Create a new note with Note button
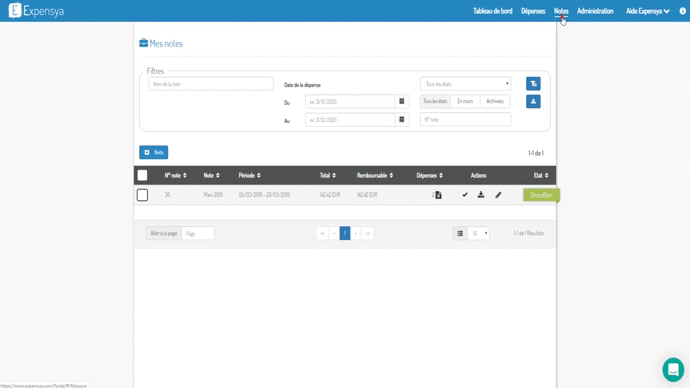The height and width of the screenshot is (388, 690). coord(154,152)
